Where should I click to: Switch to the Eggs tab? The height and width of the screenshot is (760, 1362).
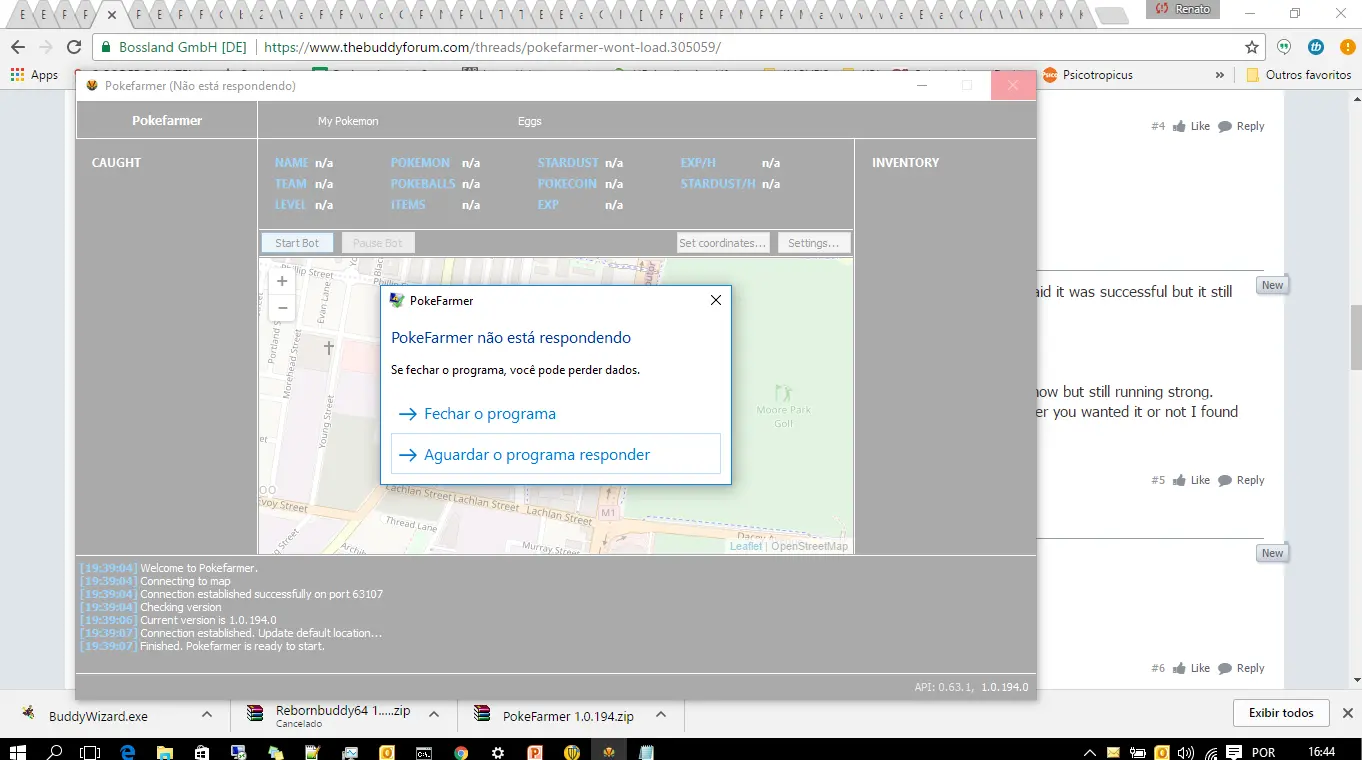pos(530,121)
